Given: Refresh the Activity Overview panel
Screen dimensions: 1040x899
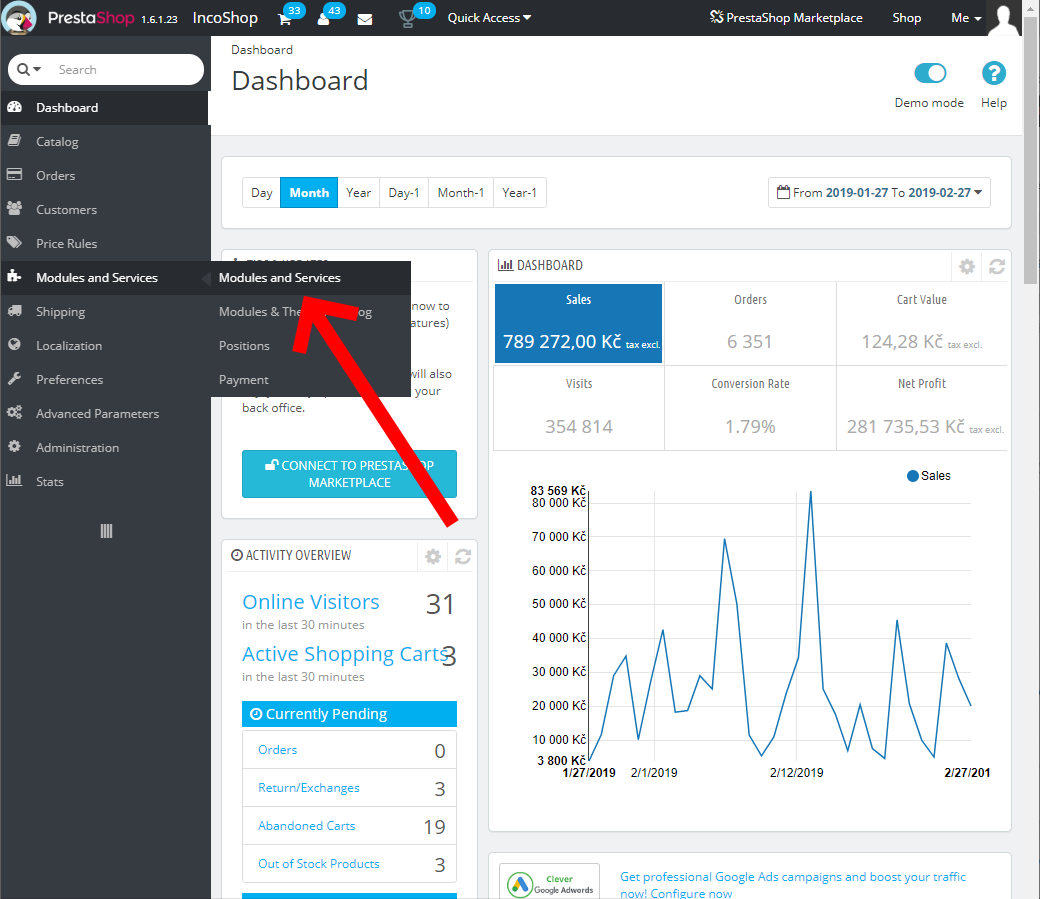Looking at the screenshot, I should (463, 556).
